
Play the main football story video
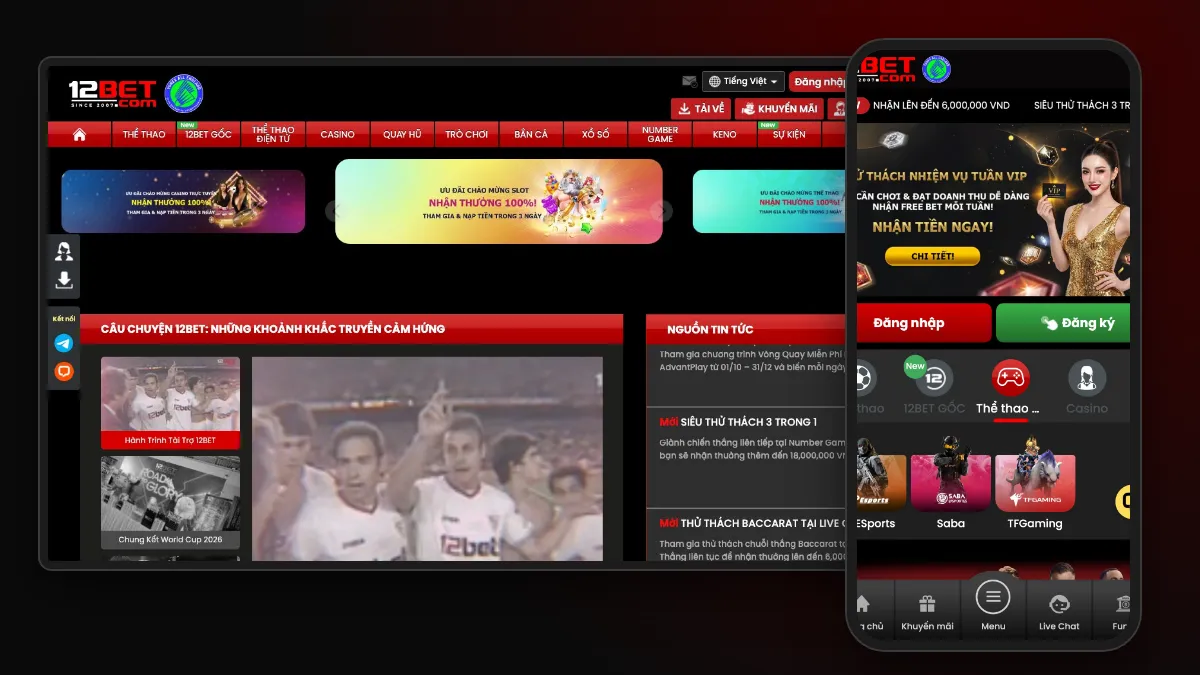point(427,459)
